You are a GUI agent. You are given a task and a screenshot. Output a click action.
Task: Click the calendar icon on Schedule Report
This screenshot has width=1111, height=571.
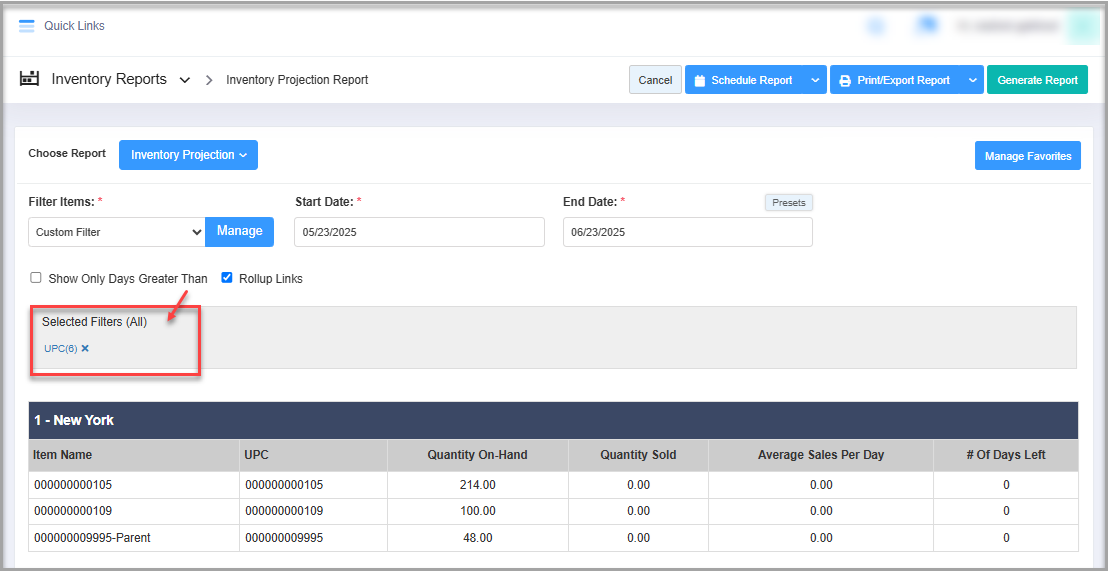tap(700, 81)
